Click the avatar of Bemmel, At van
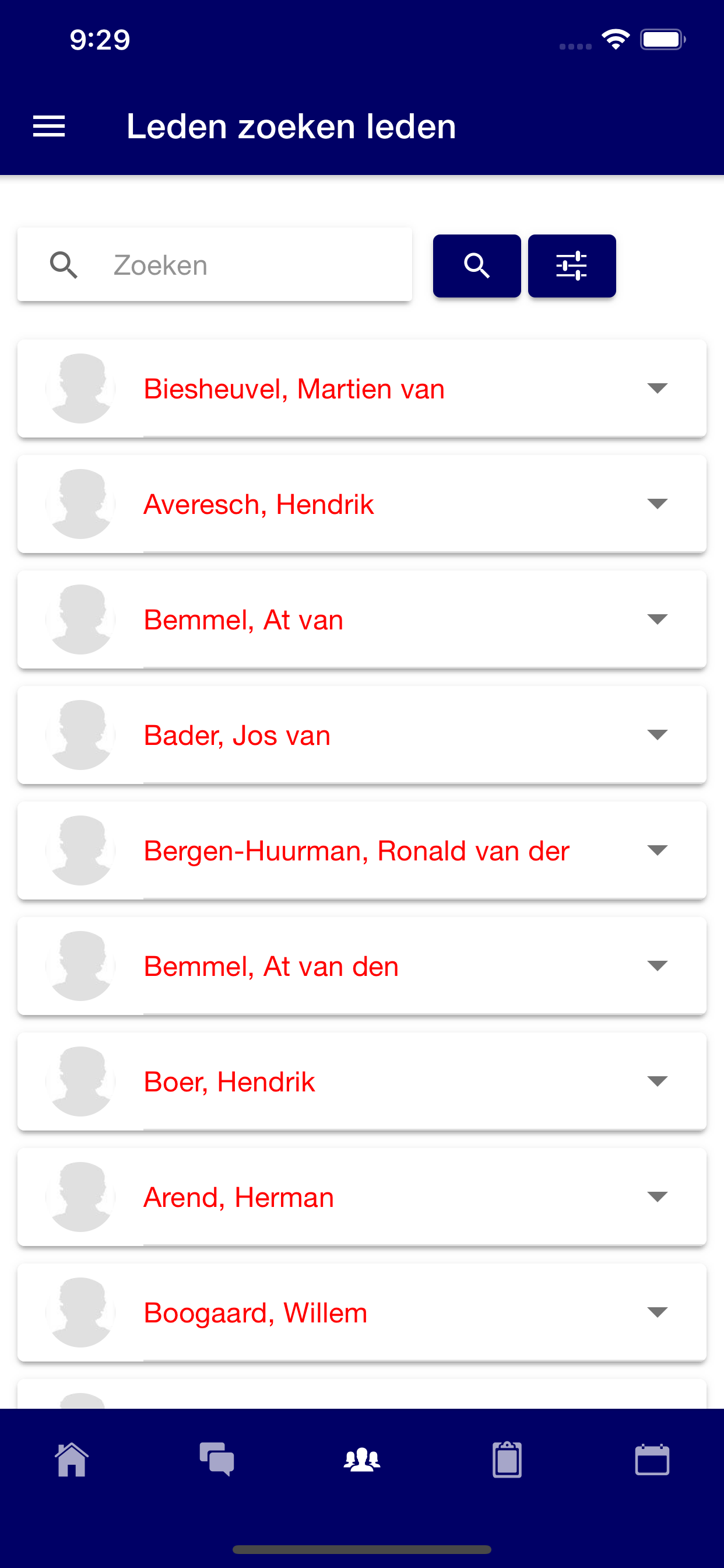Image resolution: width=724 pixels, height=1568 pixels. [x=80, y=619]
